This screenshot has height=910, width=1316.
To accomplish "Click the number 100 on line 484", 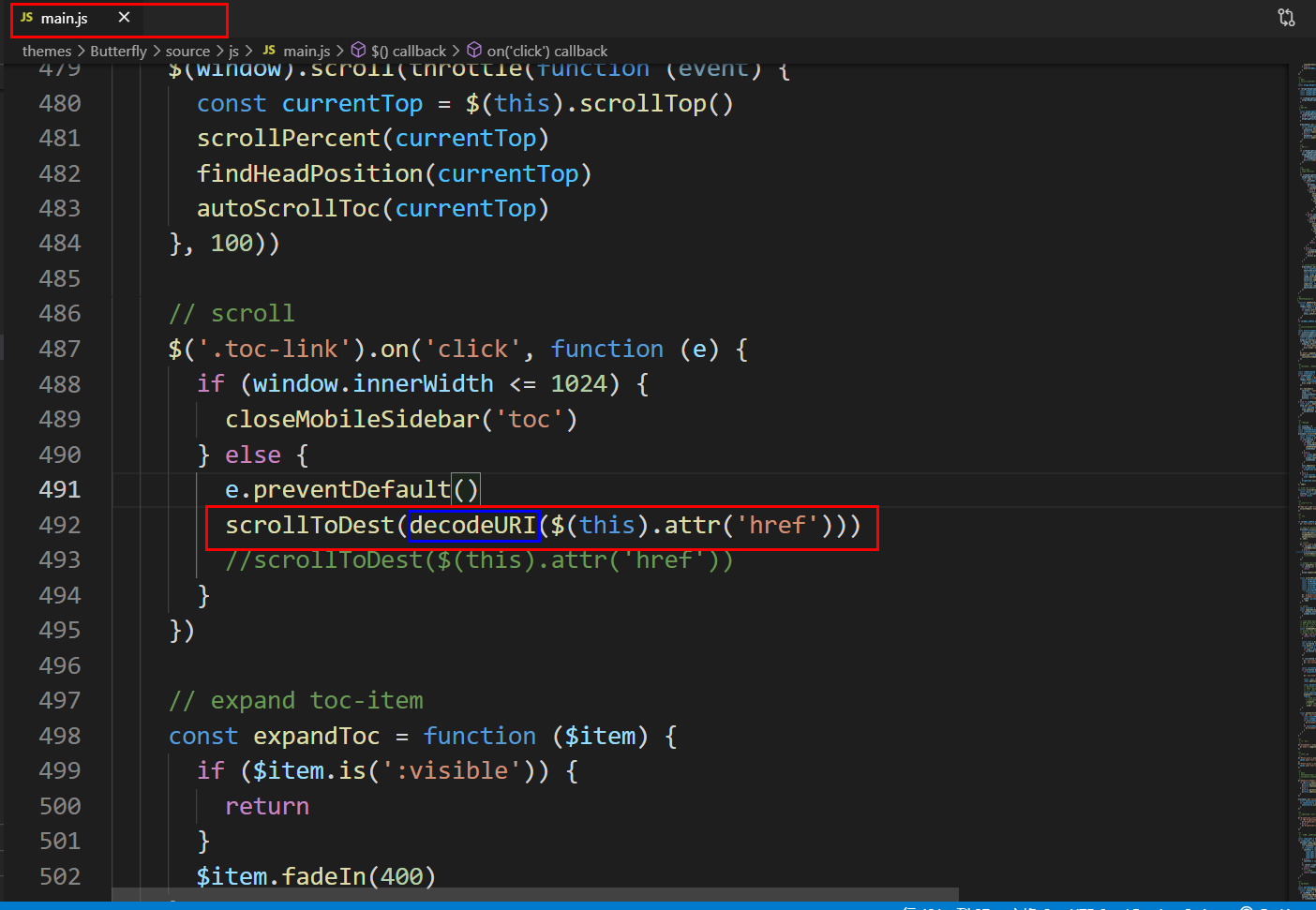I will 232,244.
